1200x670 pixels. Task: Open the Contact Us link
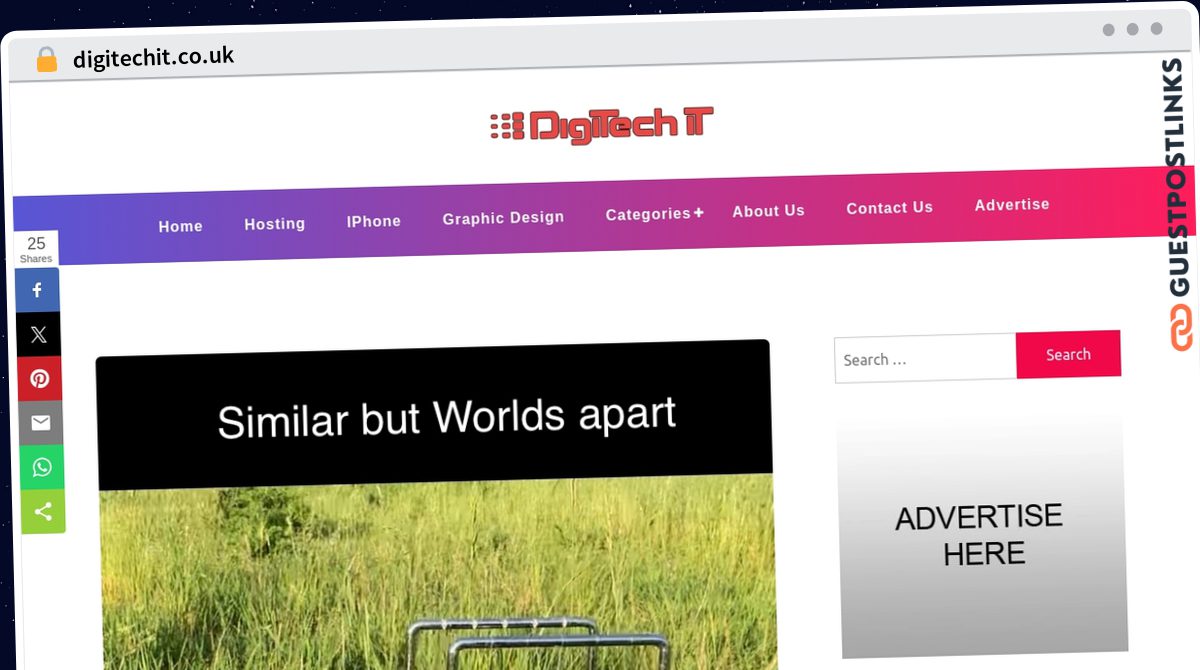point(890,208)
